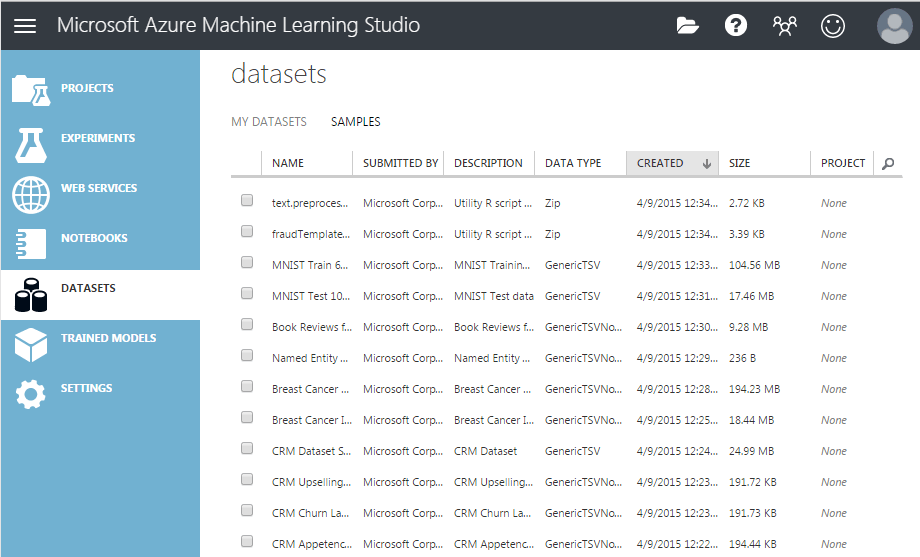Check the fraudTemplate... dataset checkbox
Screen dimensions: 920x557
click(247, 231)
